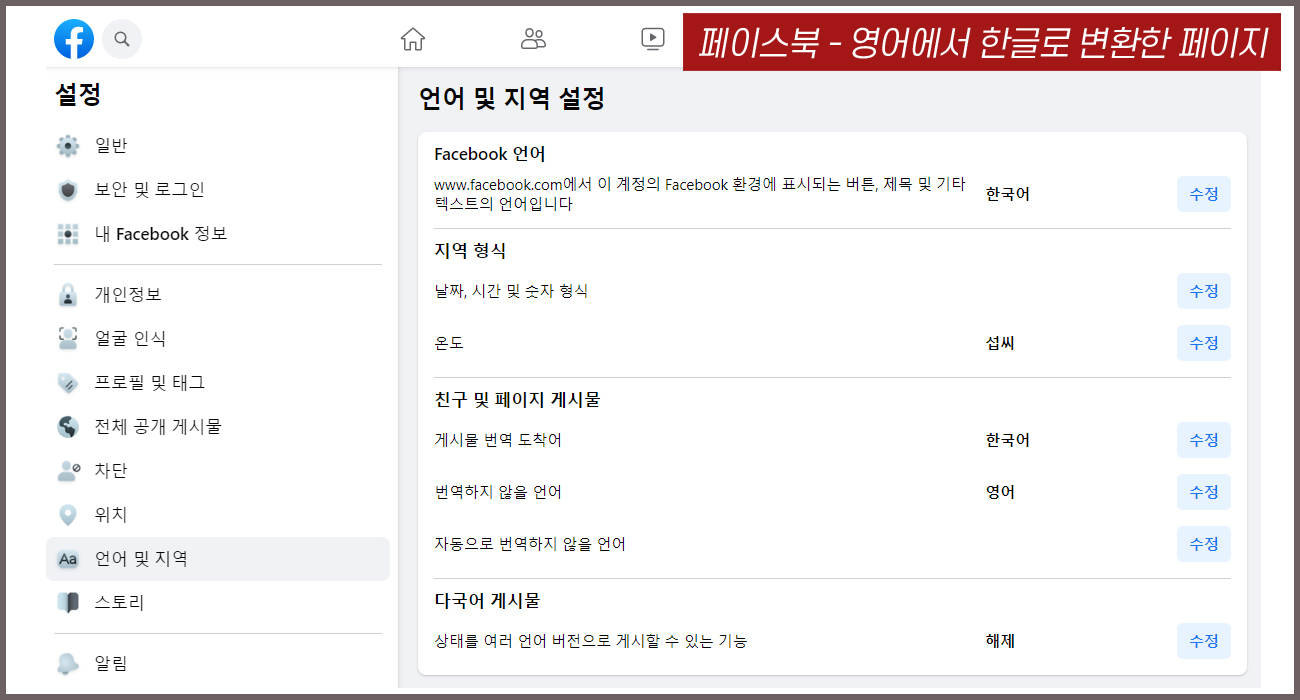Click the grid icon beside 내 Facebook 정보

[68, 234]
